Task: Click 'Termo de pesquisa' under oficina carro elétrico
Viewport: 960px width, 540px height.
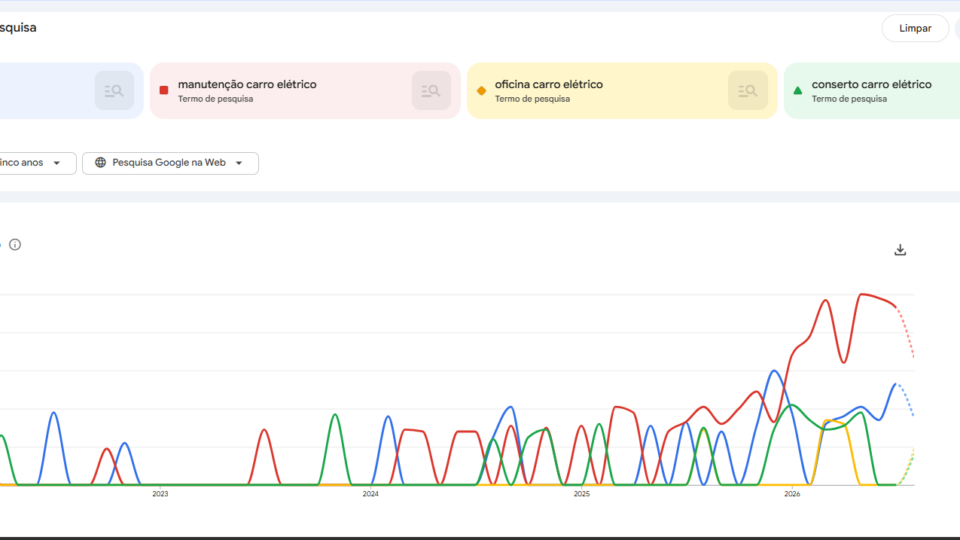Action: (532, 99)
